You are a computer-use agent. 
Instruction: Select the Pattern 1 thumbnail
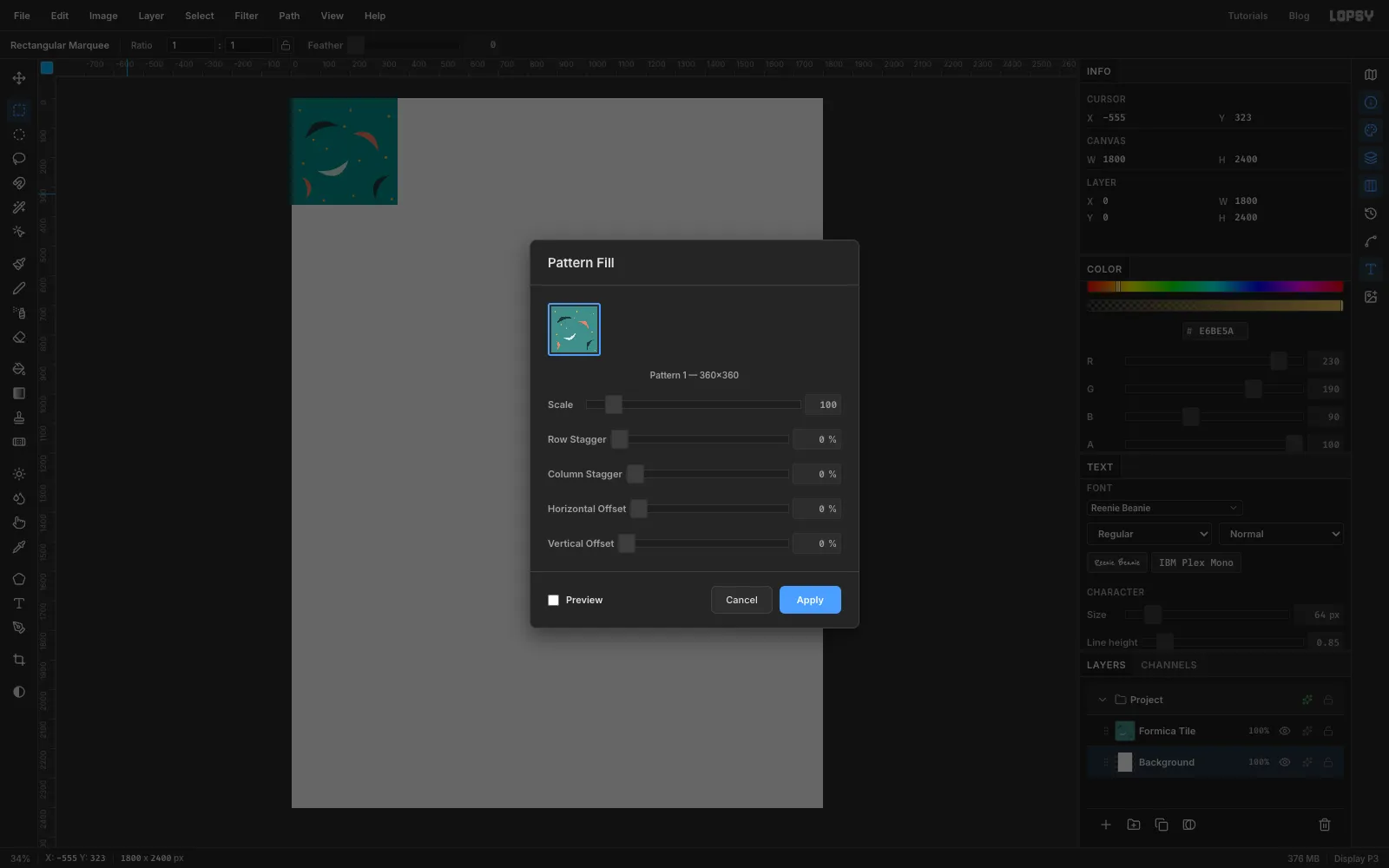pos(574,329)
